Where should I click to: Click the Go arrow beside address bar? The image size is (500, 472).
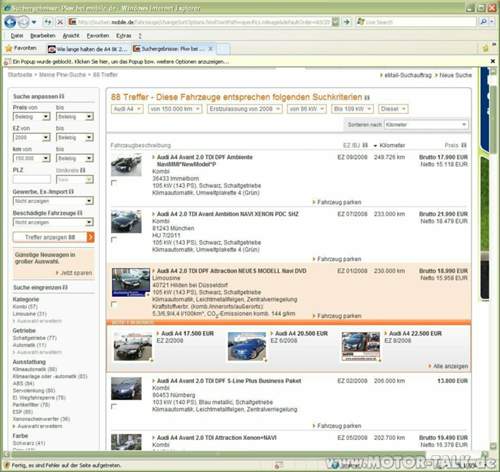[347, 22]
